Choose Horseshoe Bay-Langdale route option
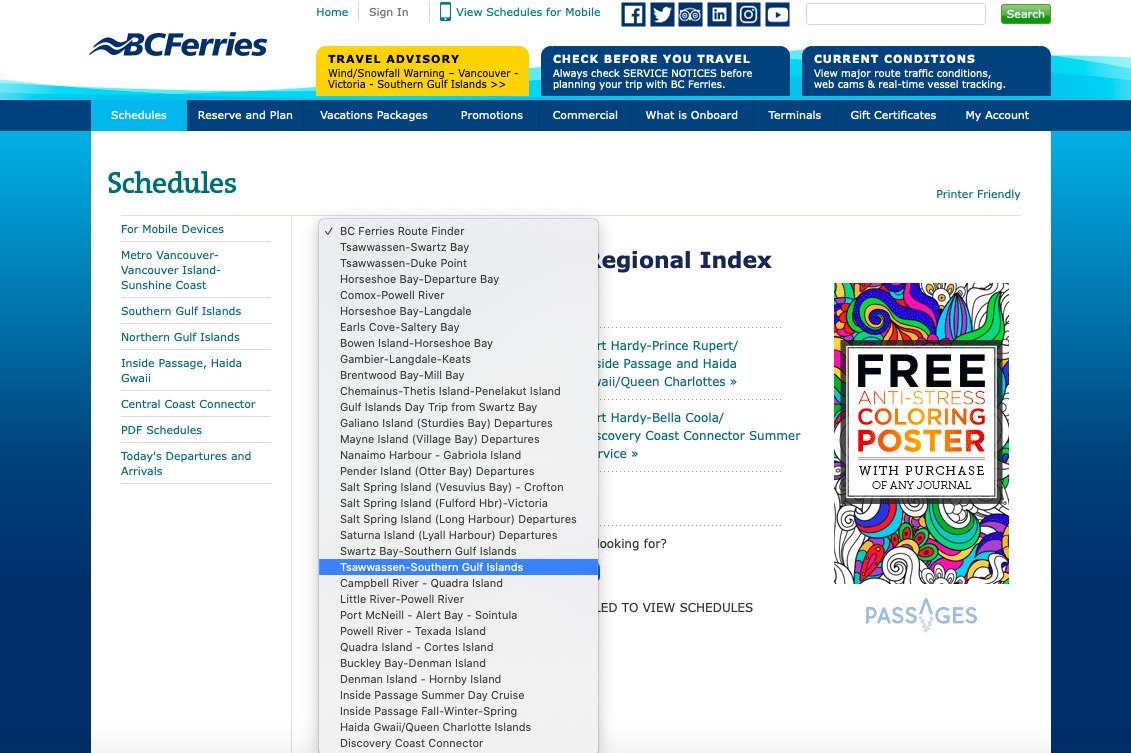The image size is (1131, 753). [459, 312]
